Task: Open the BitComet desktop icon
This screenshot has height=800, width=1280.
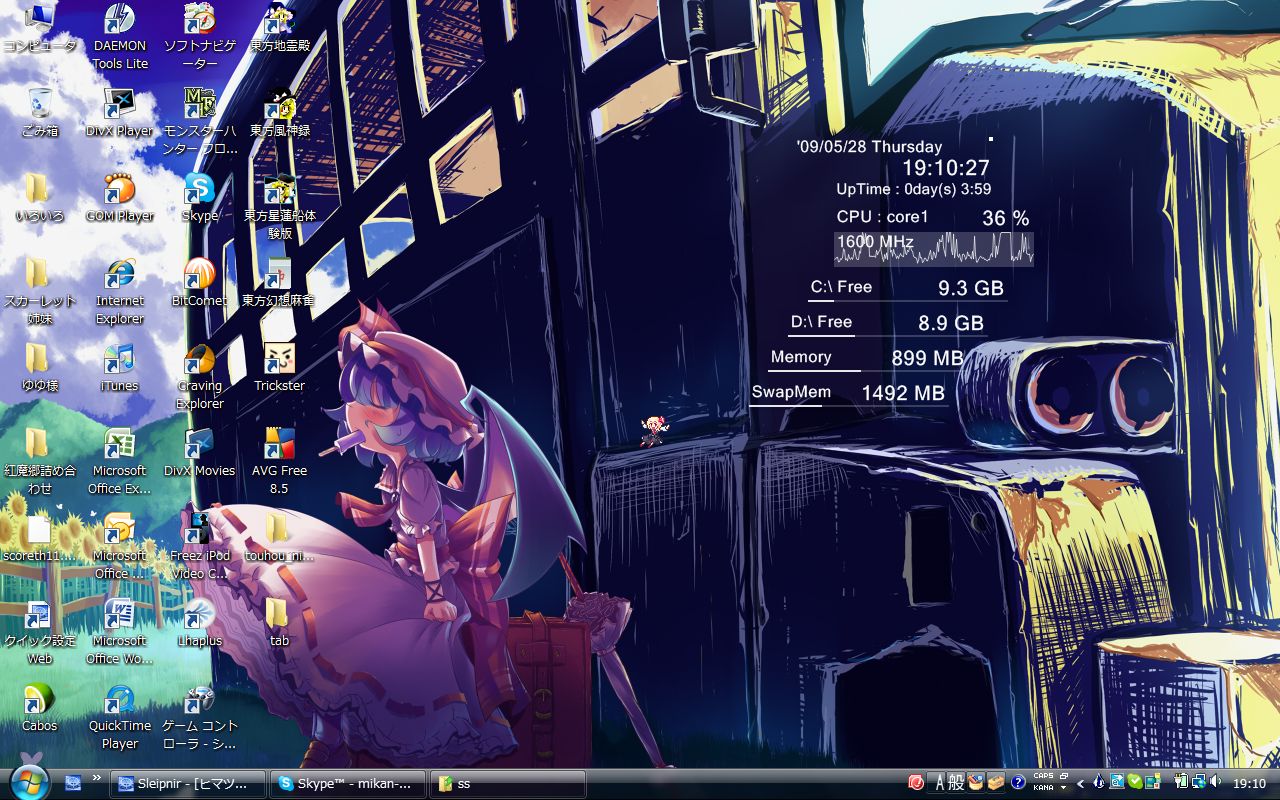Action: (x=200, y=283)
